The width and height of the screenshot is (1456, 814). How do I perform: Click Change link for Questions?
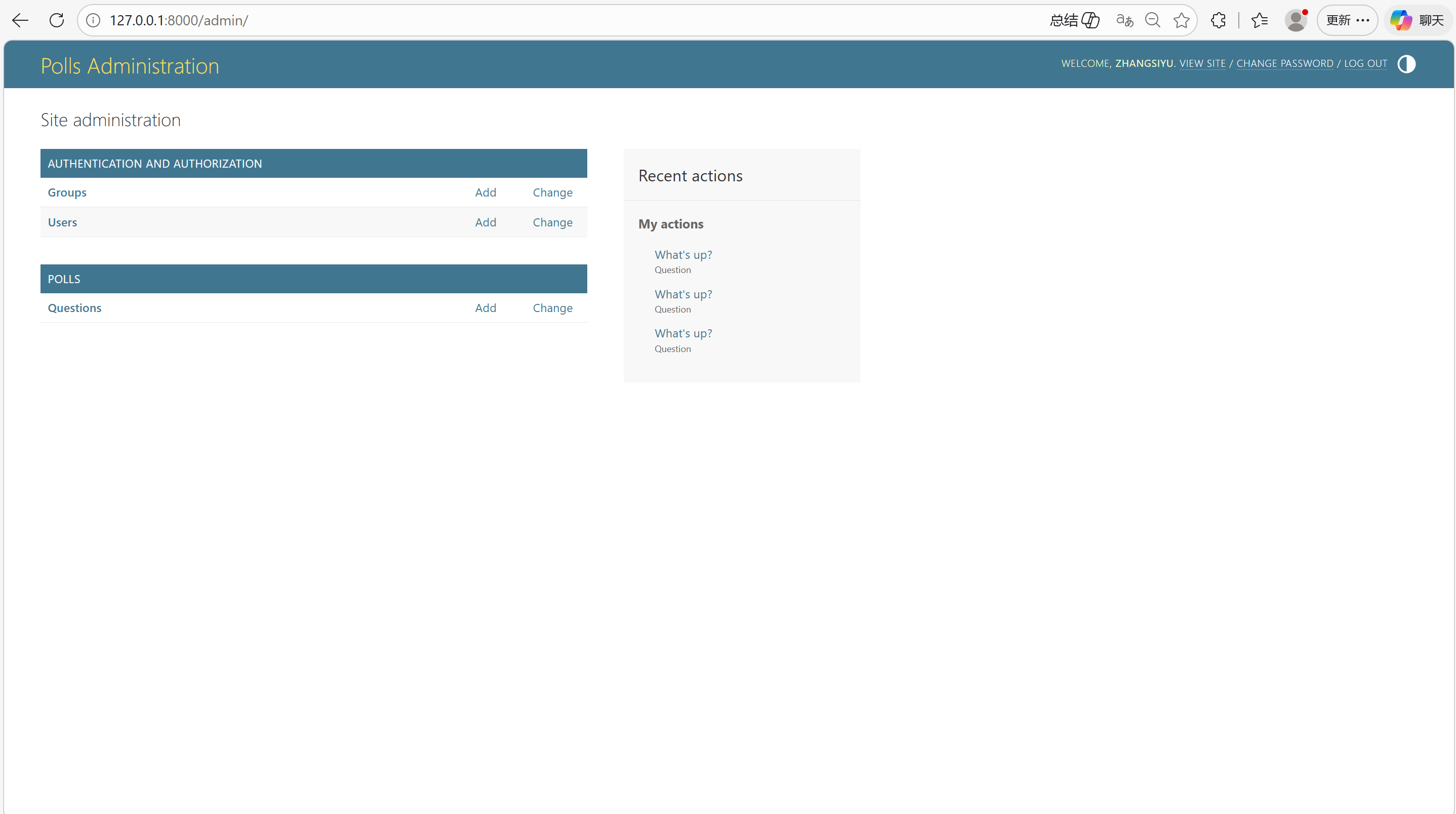(x=552, y=308)
